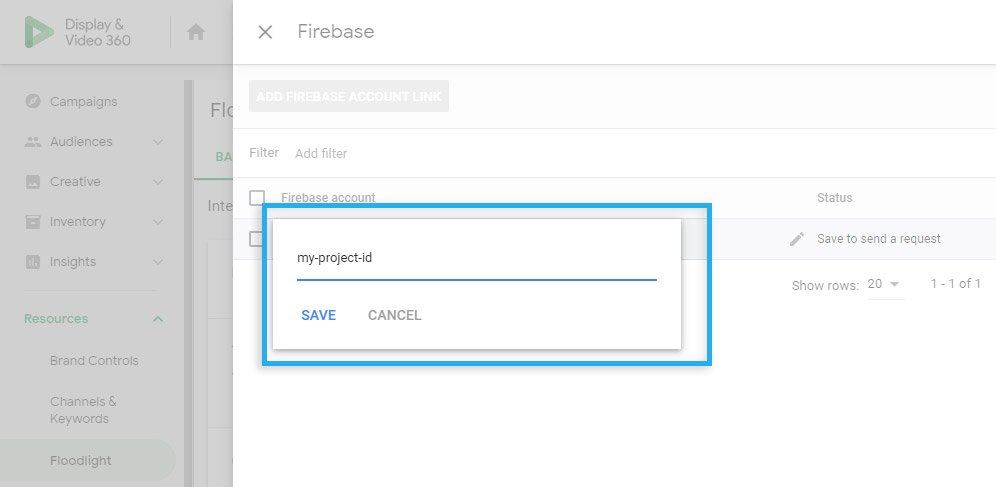
Task: Go to the home icon
Action: click(x=196, y=32)
